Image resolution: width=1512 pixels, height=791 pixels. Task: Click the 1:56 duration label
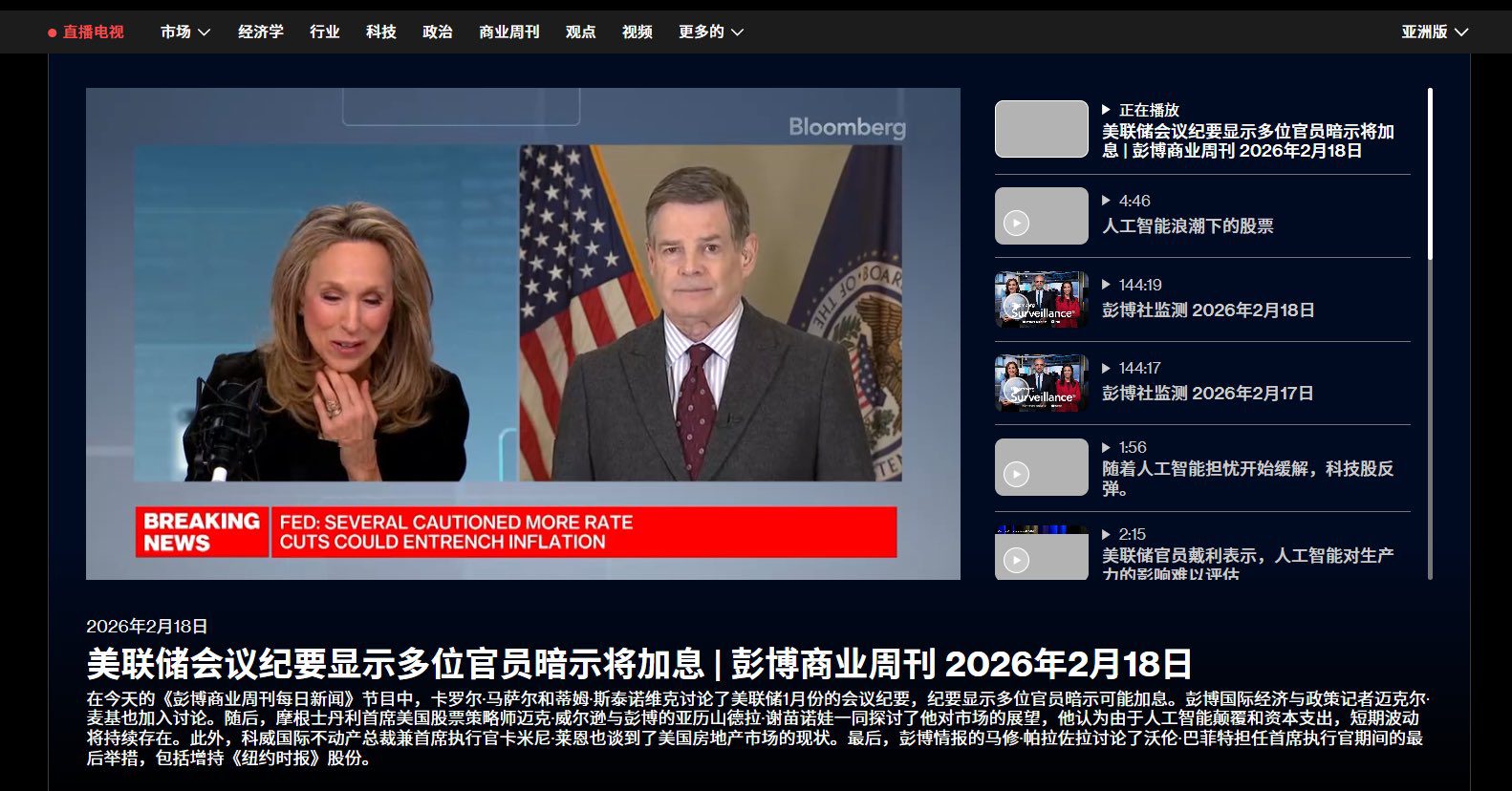pos(1133,447)
